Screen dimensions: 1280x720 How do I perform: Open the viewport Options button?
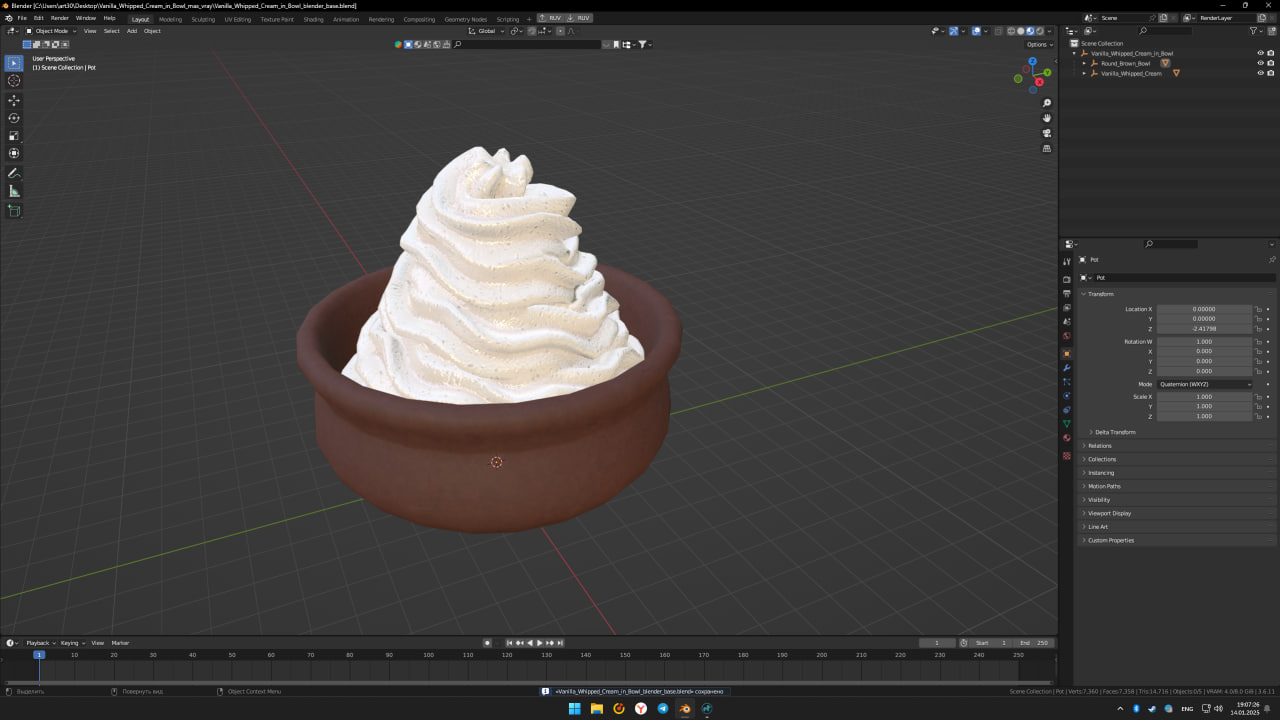tap(1039, 44)
